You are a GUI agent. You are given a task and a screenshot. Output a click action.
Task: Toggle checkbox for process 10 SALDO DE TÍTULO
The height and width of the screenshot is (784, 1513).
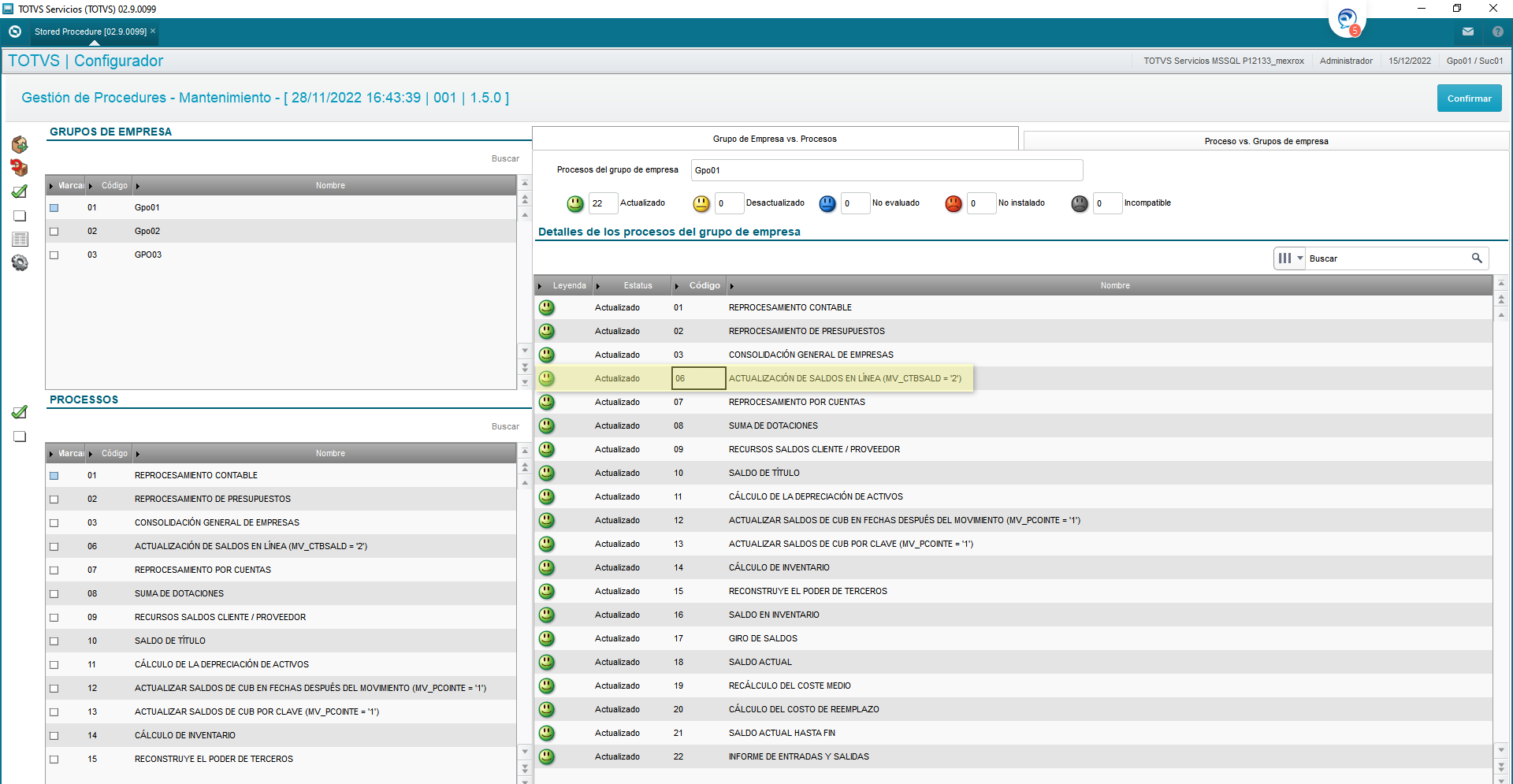(x=54, y=641)
